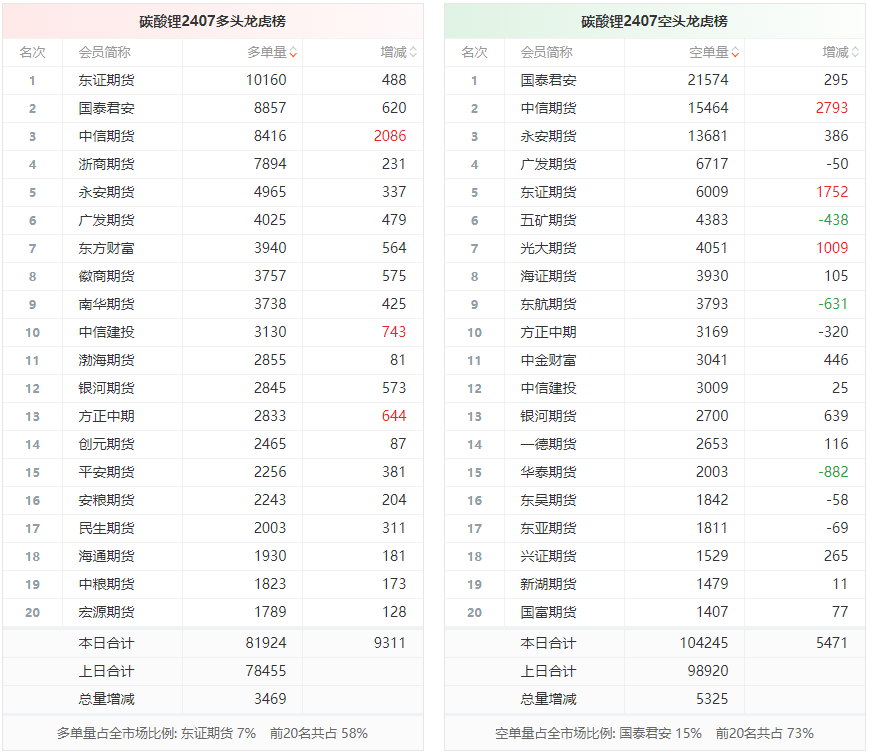The width and height of the screenshot is (869, 754).
Task: Click short 总量增减 value 5325
Action: pos(712,699)
